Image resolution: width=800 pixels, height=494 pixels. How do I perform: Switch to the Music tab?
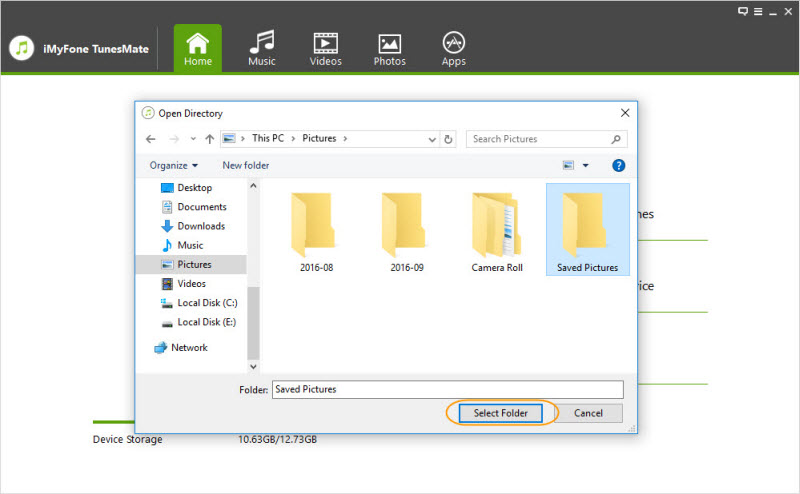[x=262, y=48]
